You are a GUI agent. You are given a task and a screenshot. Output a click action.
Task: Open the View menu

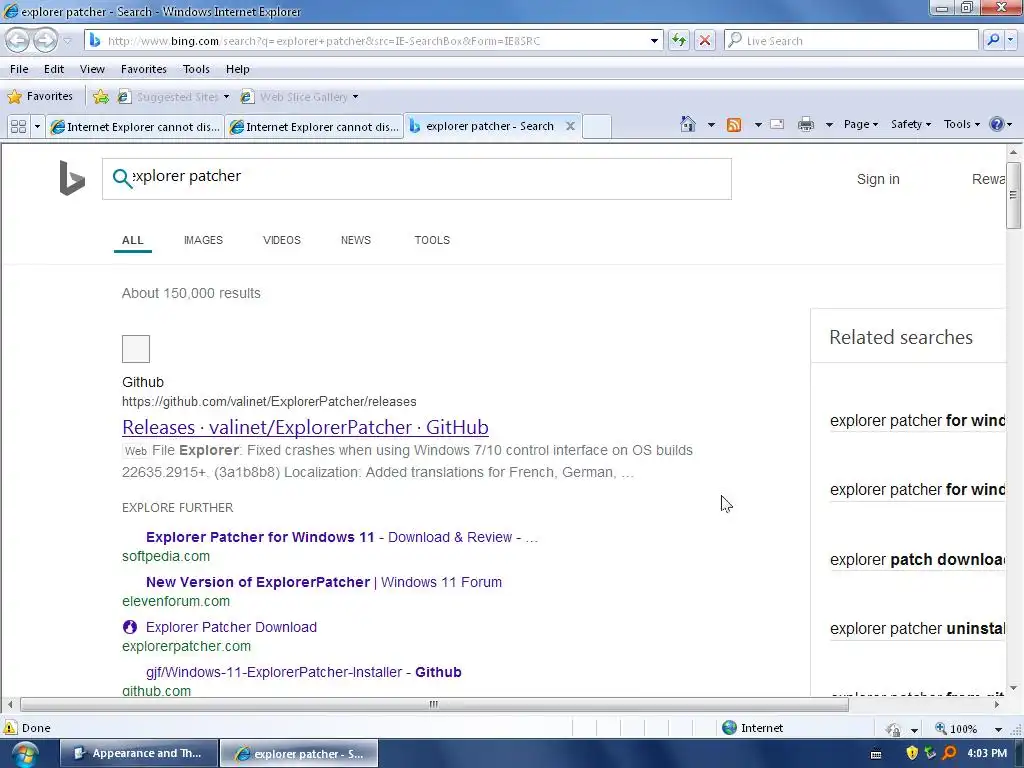[92, 69]
